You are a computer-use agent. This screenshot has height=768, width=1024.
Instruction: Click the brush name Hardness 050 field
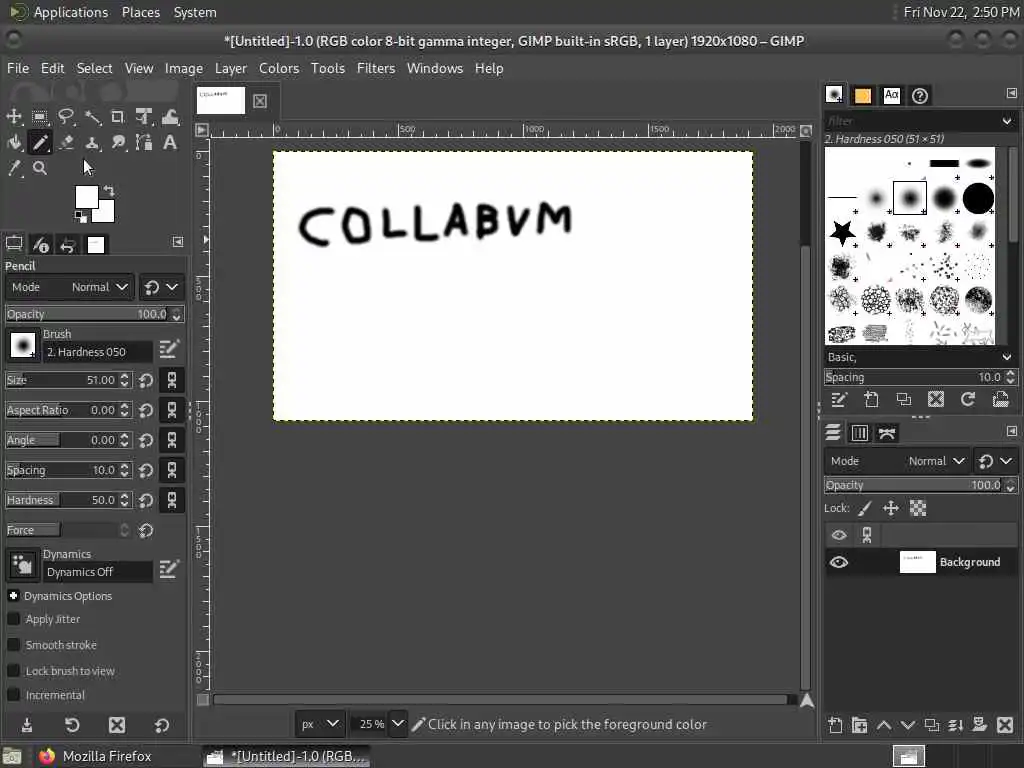pos(98,352)
